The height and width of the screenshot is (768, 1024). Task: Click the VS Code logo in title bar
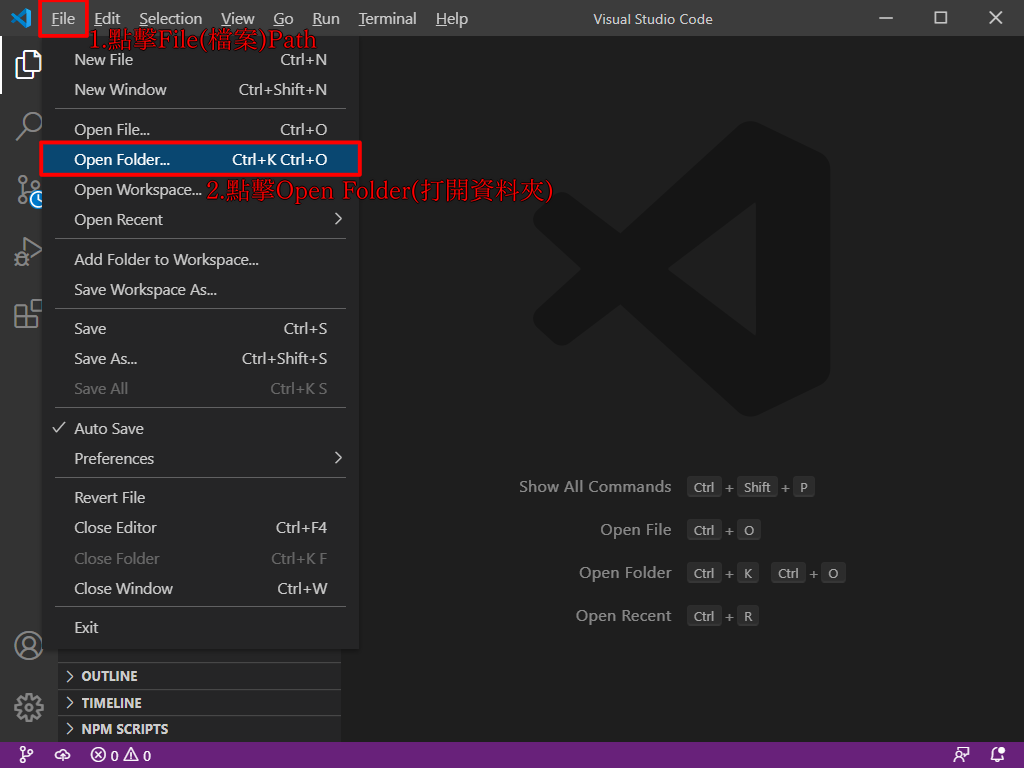click(x=21, y=18)
